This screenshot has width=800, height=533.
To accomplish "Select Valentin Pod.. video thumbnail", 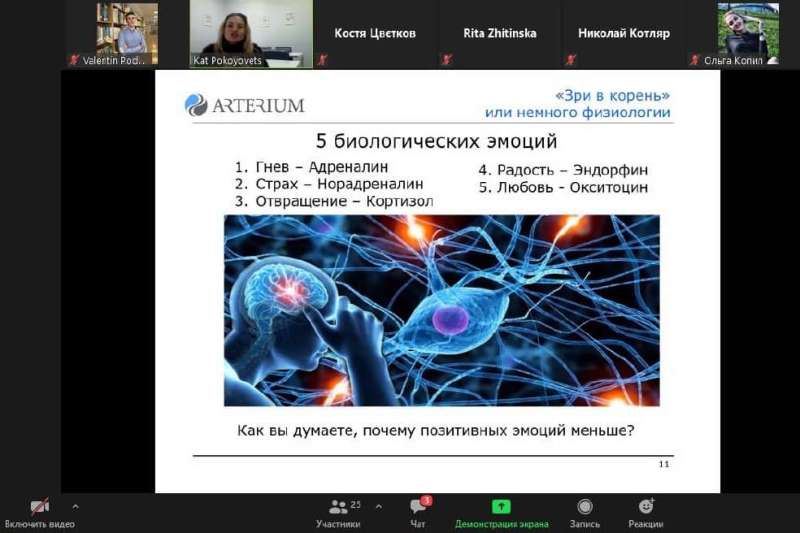I will coord(127,34).
